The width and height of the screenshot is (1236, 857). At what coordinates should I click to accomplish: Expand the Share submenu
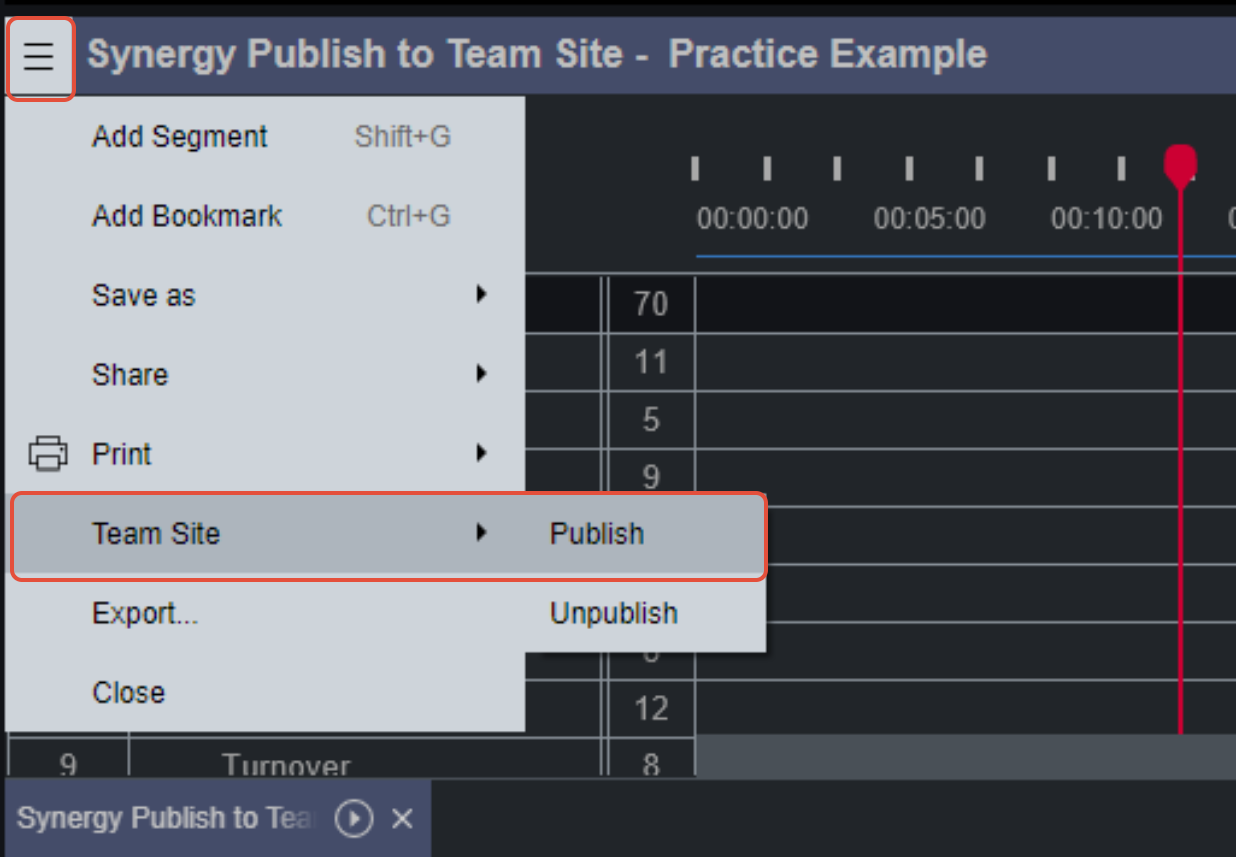point(265,374)
